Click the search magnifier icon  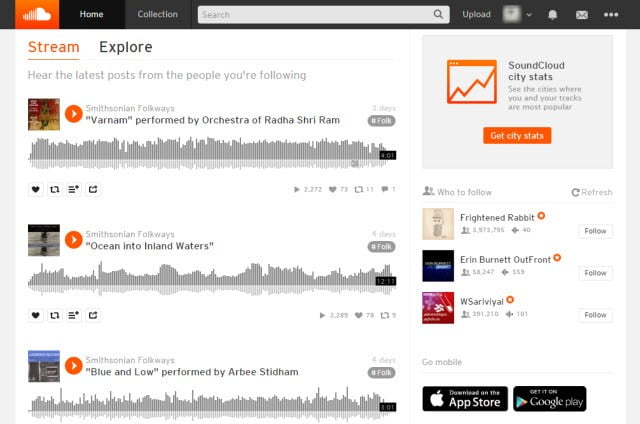(x=438, y=14)
